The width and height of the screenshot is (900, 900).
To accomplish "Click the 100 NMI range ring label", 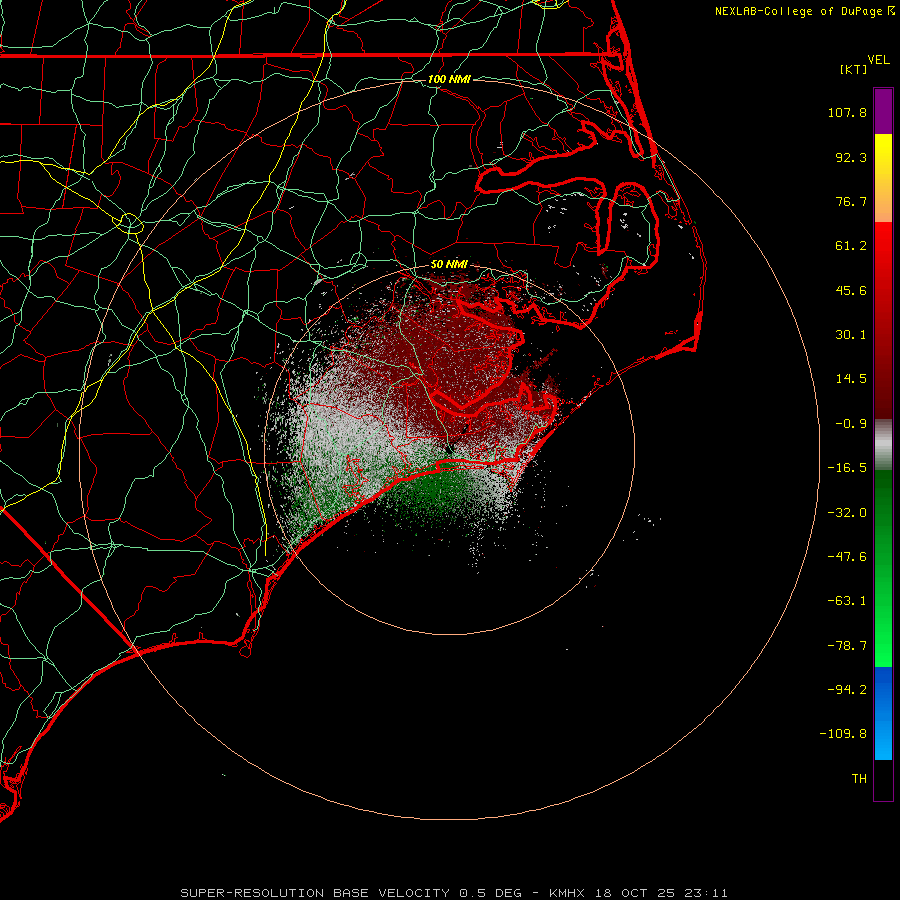I will tap(449, 79).
